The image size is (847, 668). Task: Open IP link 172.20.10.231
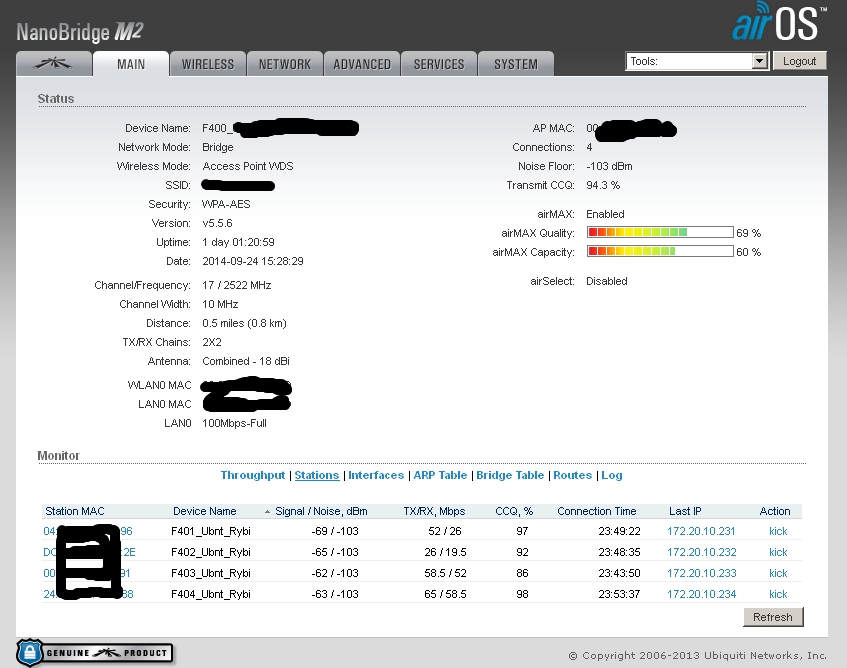(x=701, y=531)
